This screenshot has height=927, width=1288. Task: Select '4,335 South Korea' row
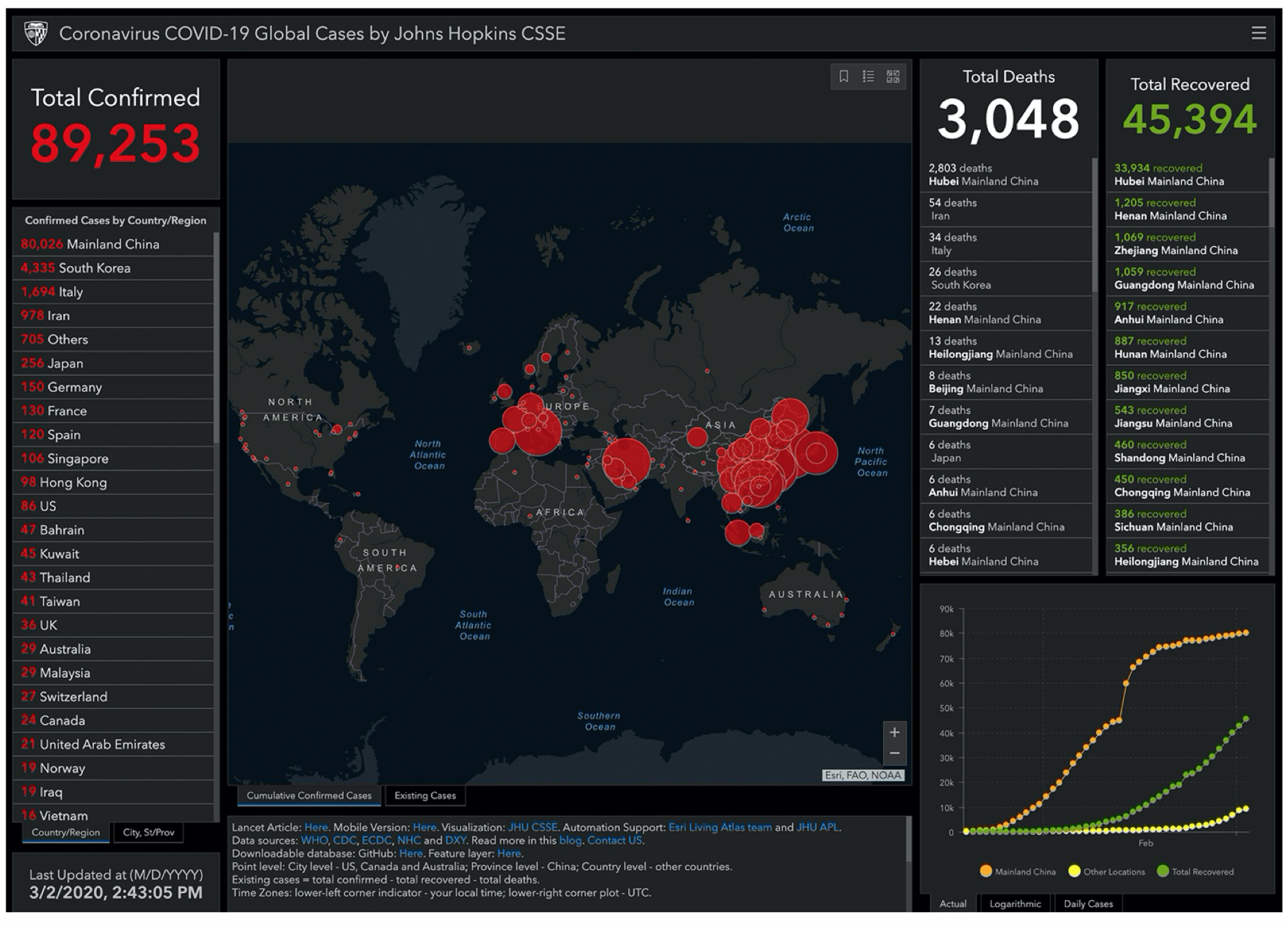(113, 268)
